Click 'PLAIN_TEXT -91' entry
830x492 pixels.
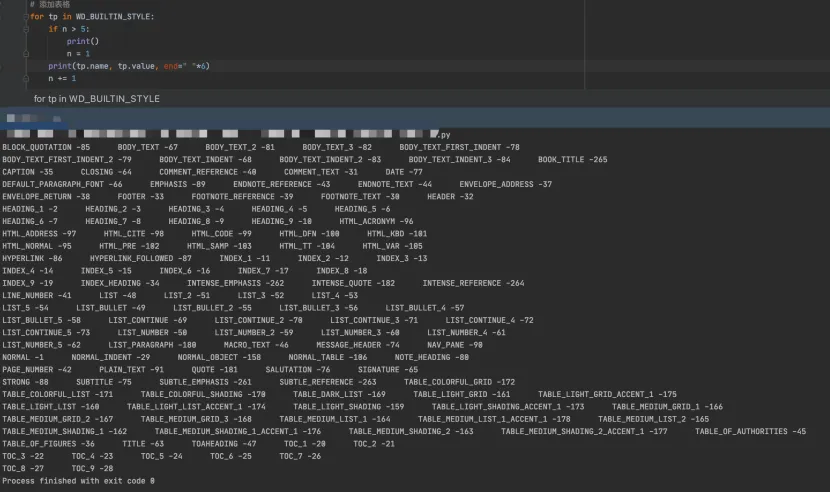tap(131, 370)
